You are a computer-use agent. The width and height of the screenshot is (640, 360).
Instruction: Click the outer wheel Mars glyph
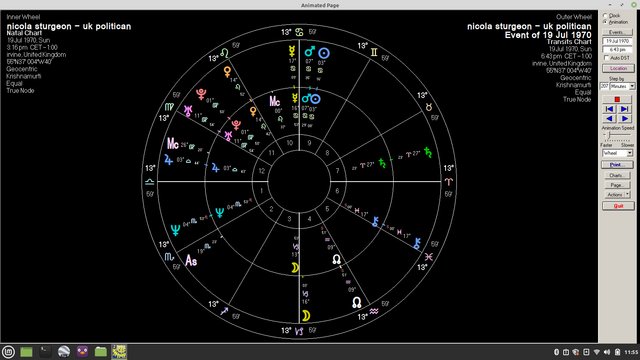click(x=310, y=51)
